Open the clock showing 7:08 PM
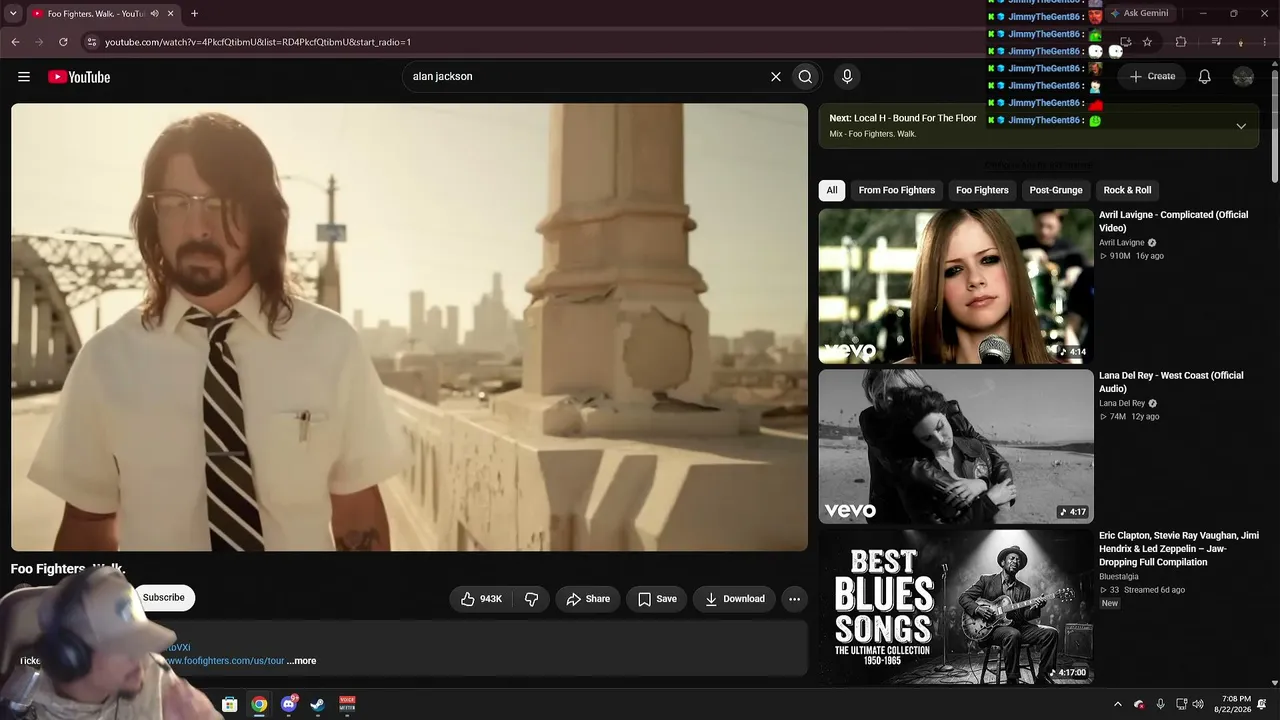 [1232, 704]
